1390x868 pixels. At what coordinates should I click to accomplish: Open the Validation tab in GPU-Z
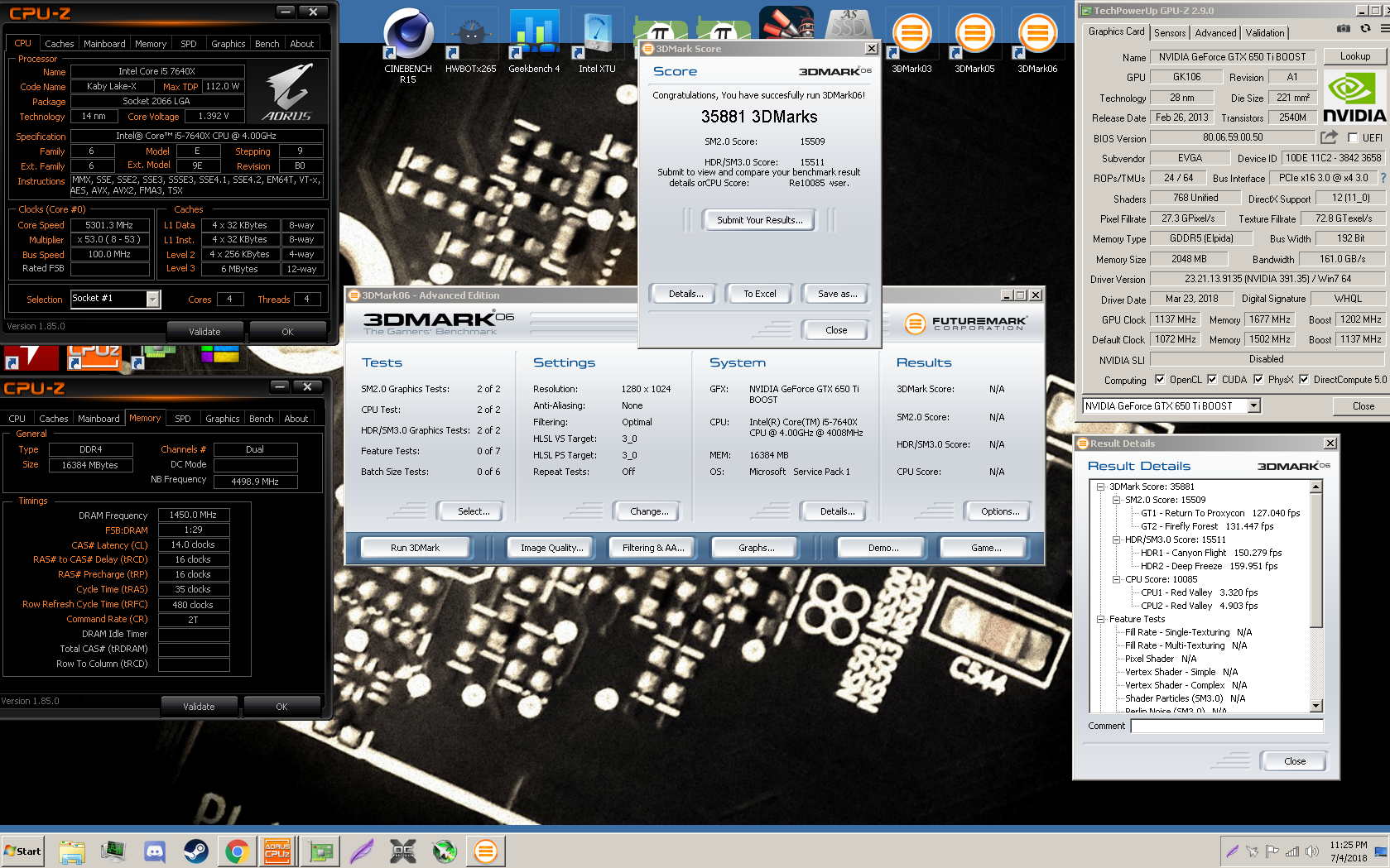point(1265,33)
